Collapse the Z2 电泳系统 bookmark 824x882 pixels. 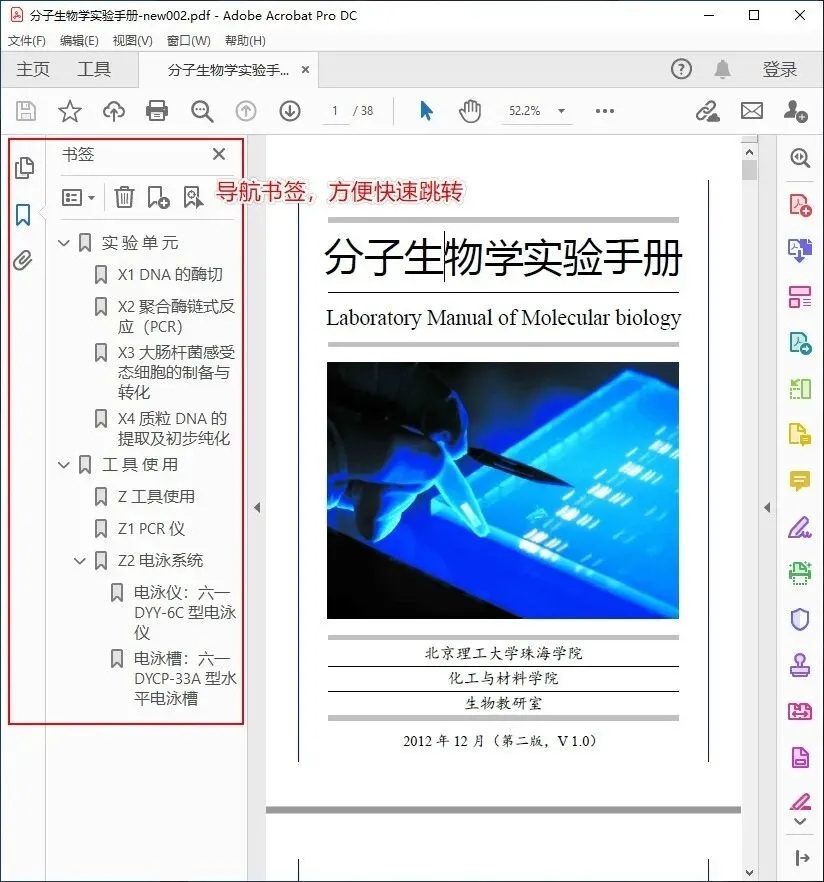pos(80,561)
